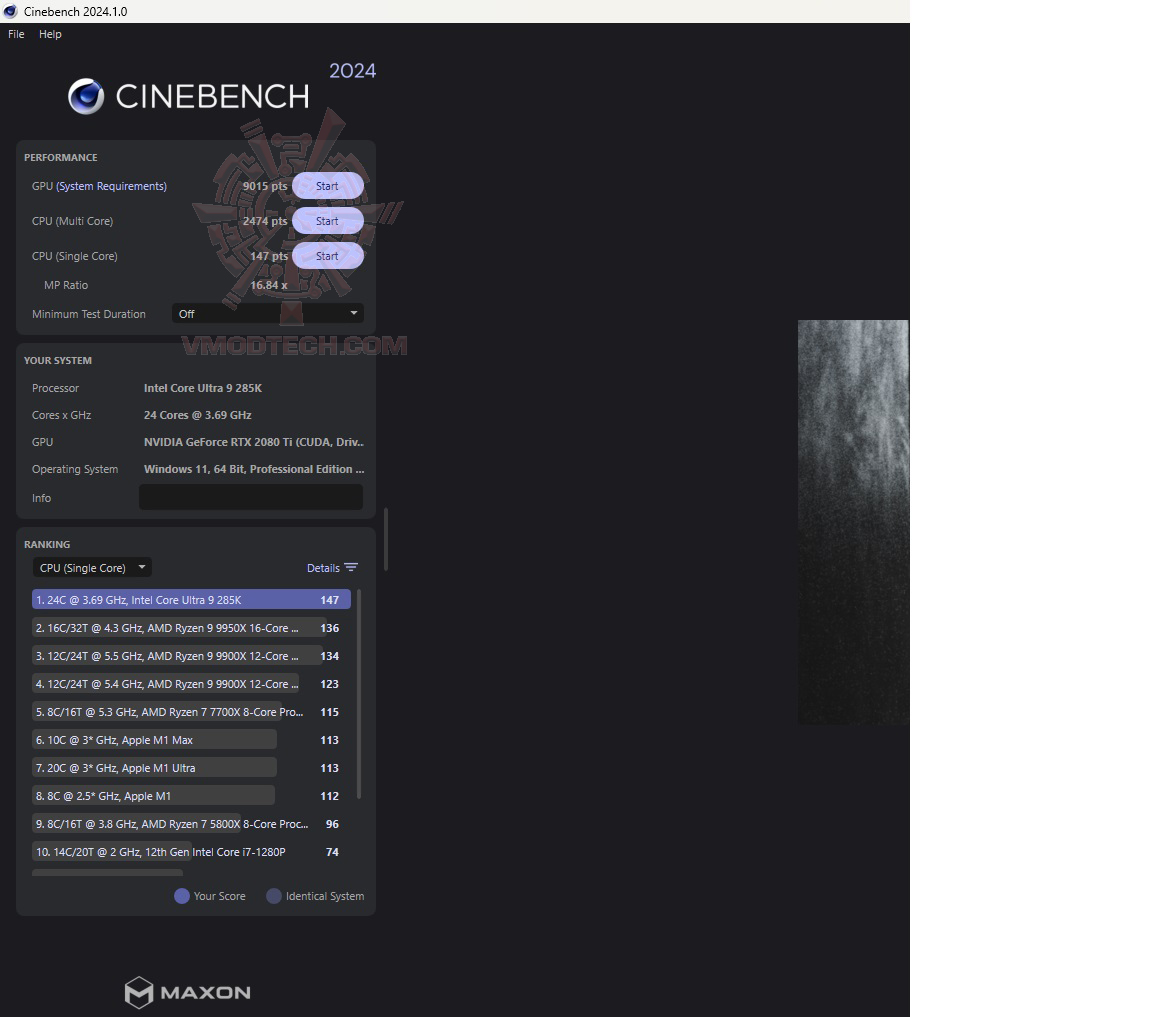Open the CPU (Single Core) ranking dropdown
This screenshot has width=1152, height=1017.
pos(92,567)
